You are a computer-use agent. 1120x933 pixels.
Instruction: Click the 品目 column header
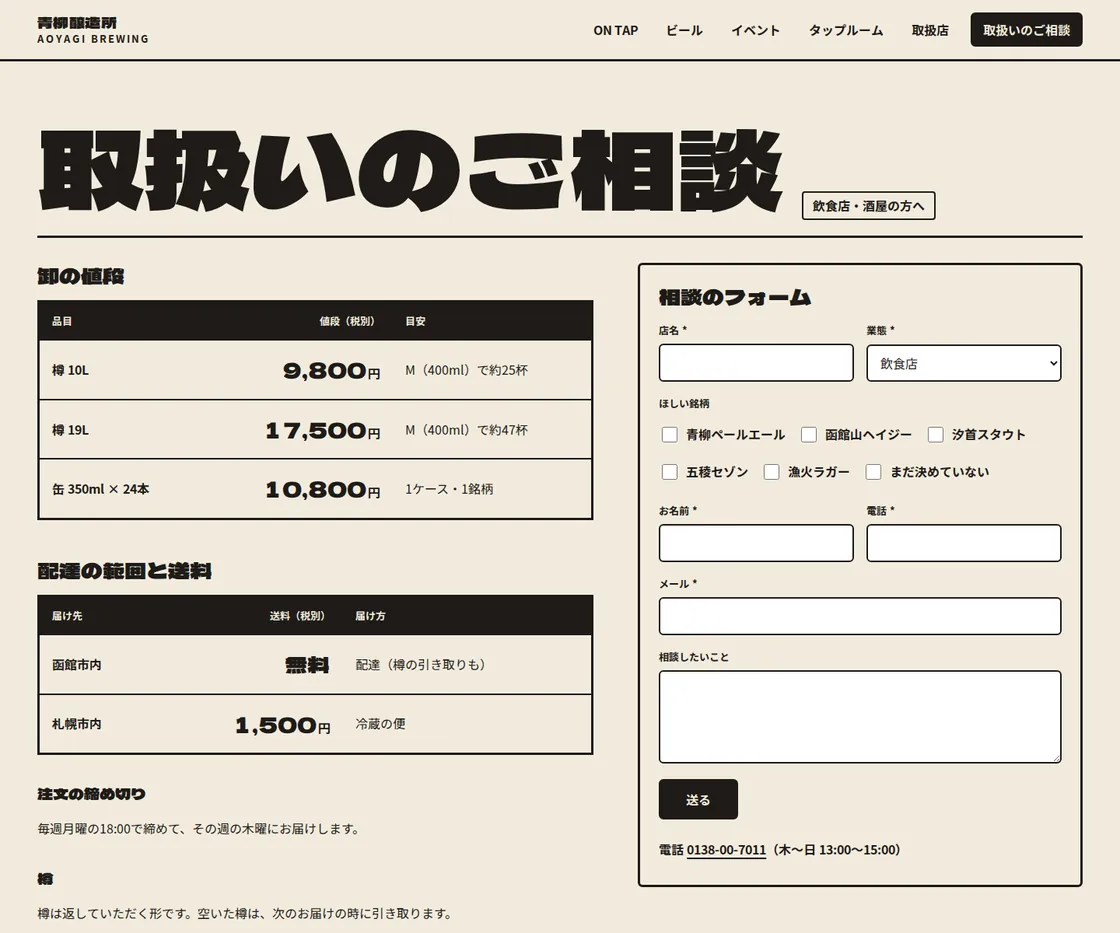click(62, 321)
